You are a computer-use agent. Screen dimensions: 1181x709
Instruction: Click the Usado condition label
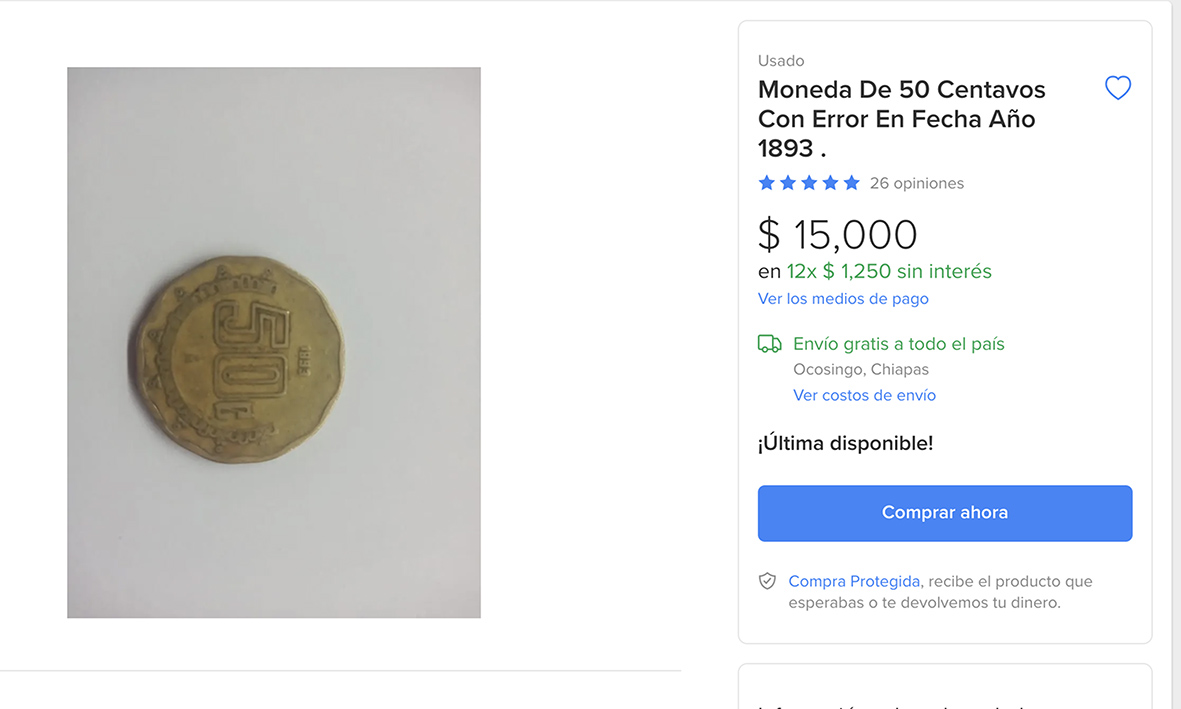pos(781,61)
